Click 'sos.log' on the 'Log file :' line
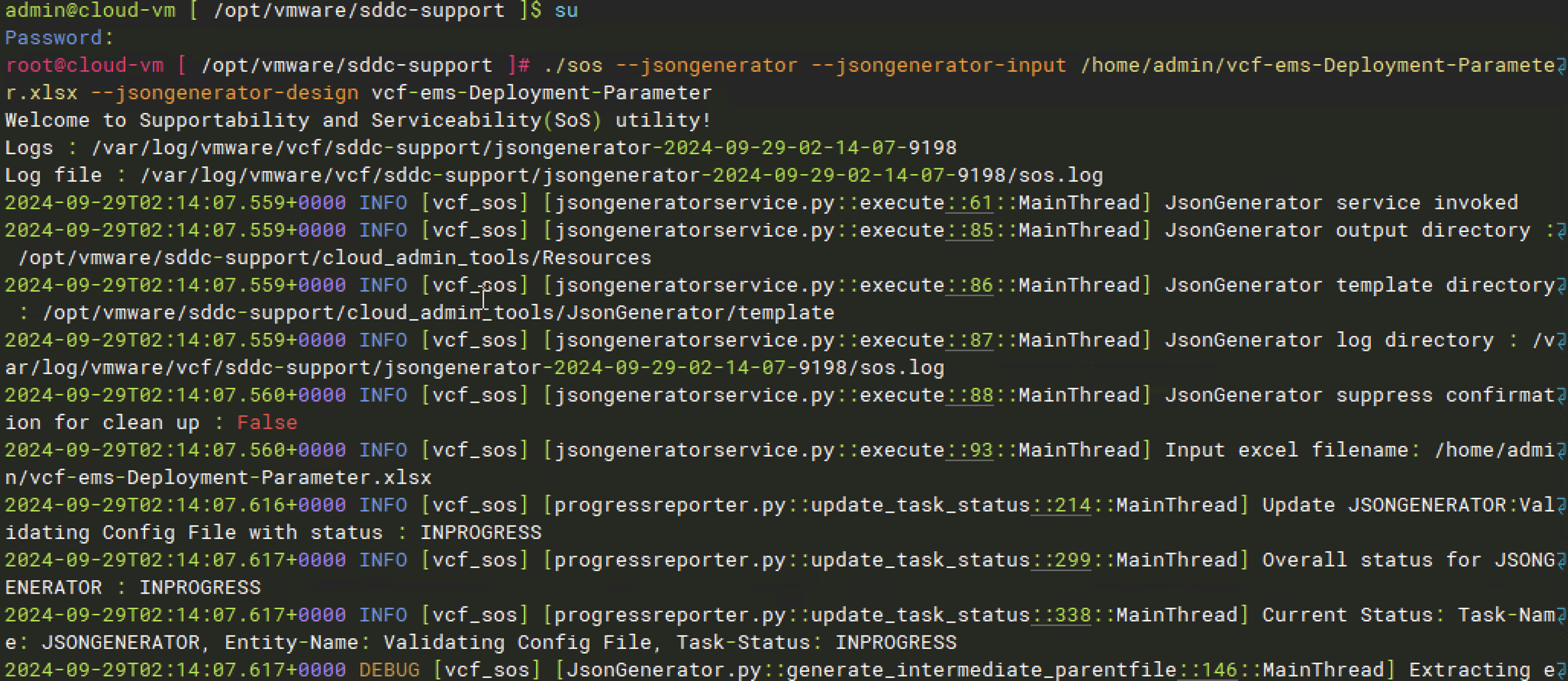The width and height of the screenshot is (1568, 681). 1060,175
